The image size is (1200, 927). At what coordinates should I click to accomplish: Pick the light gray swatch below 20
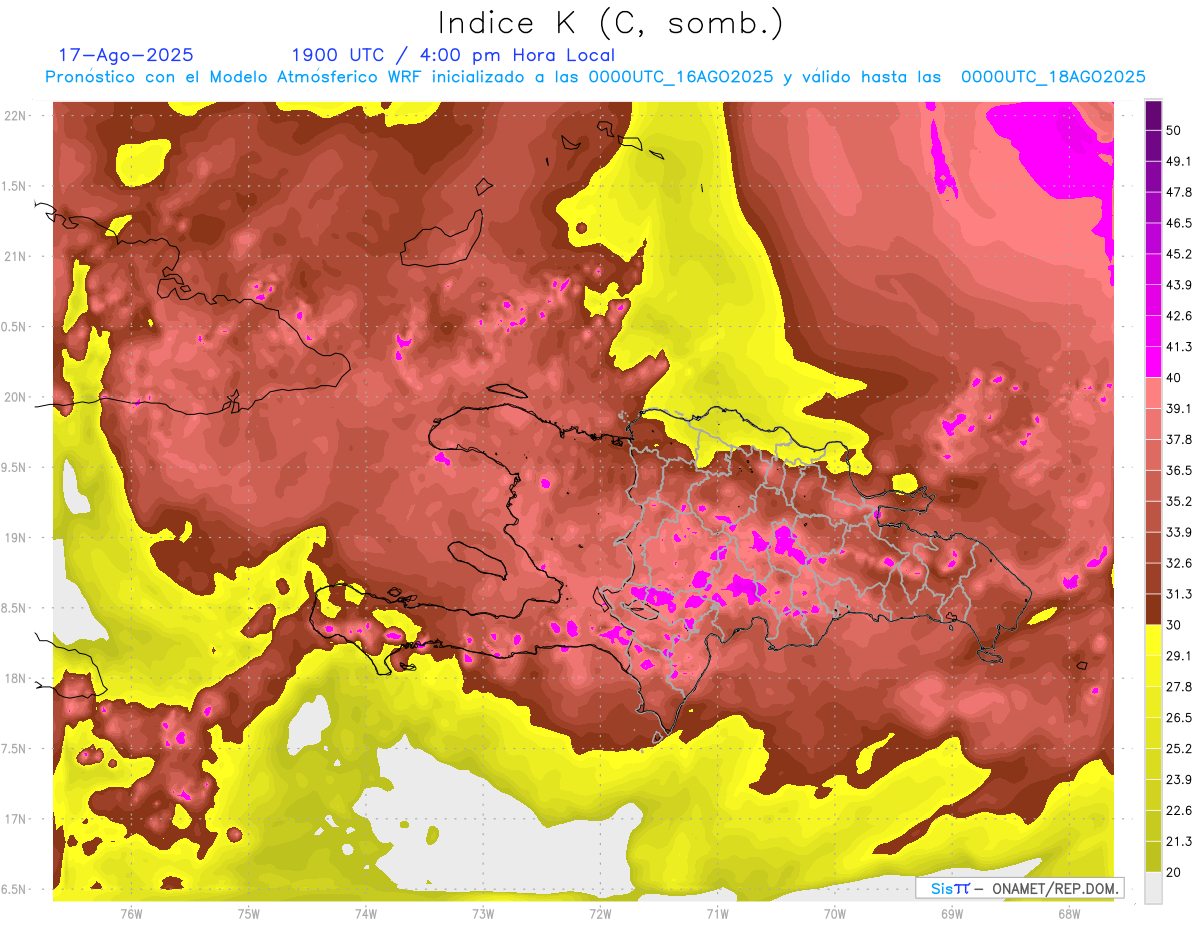pos(1153,888)
